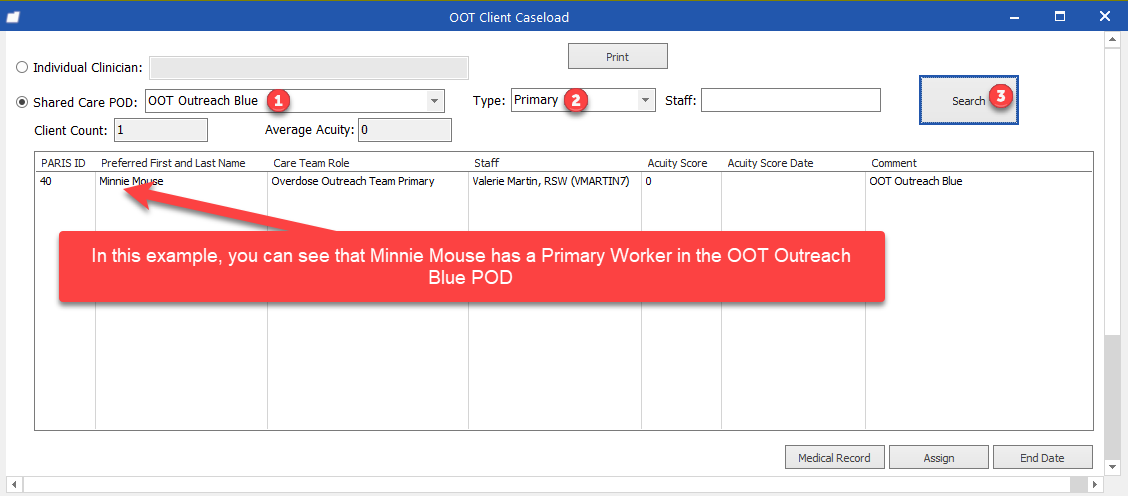Screen dimensions: 1128x496
Task: Select the Shared Care POD radio button
Action: pyautogui.click(x=22, y=102)
